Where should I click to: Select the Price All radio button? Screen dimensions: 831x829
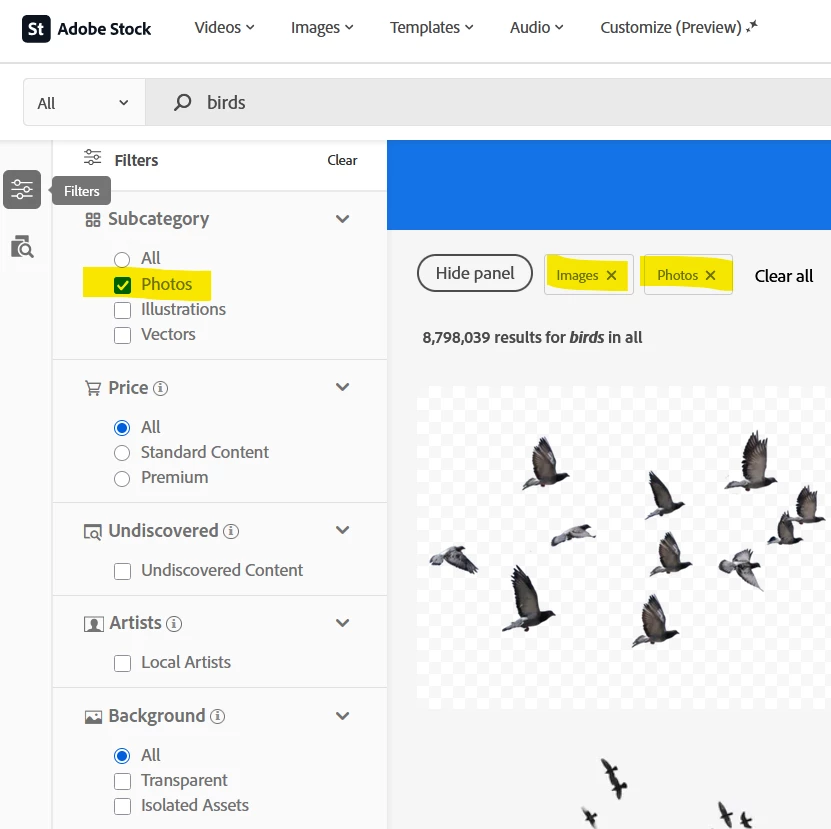coord(122,428)
